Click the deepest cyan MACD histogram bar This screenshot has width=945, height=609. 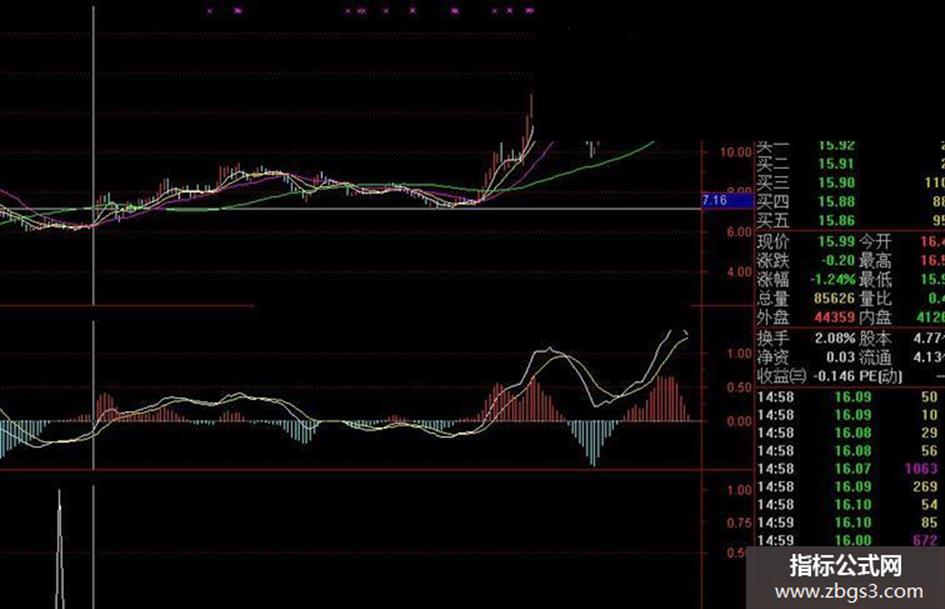pos(594,443)
